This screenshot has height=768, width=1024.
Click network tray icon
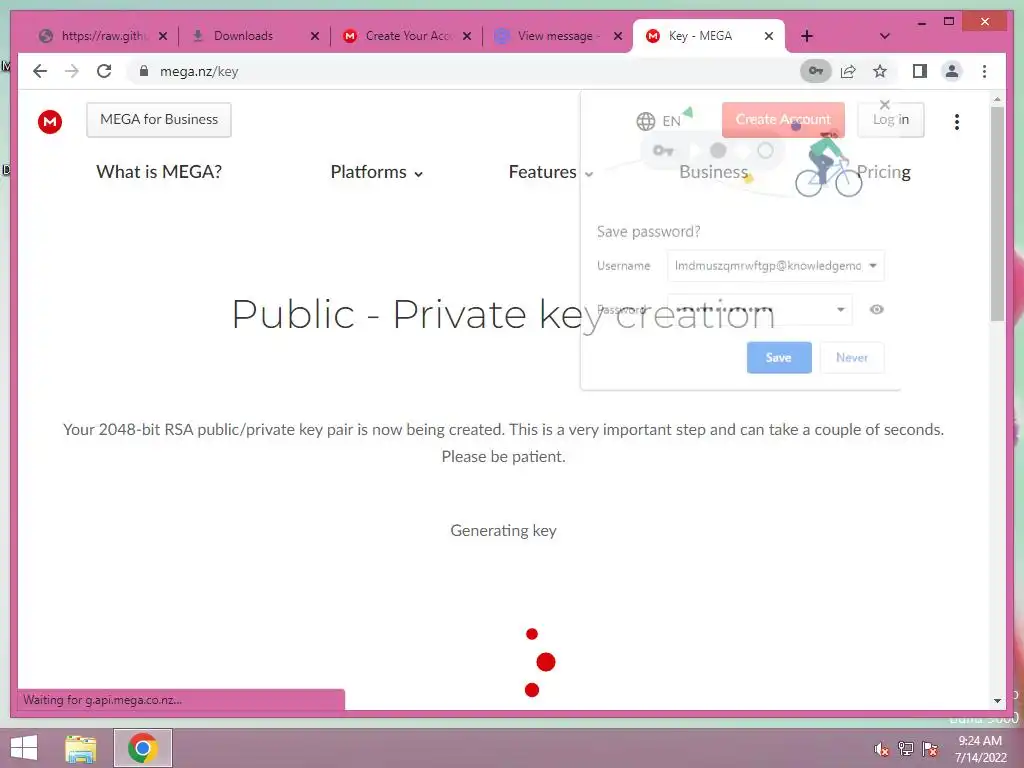click(x=906, y=748)
